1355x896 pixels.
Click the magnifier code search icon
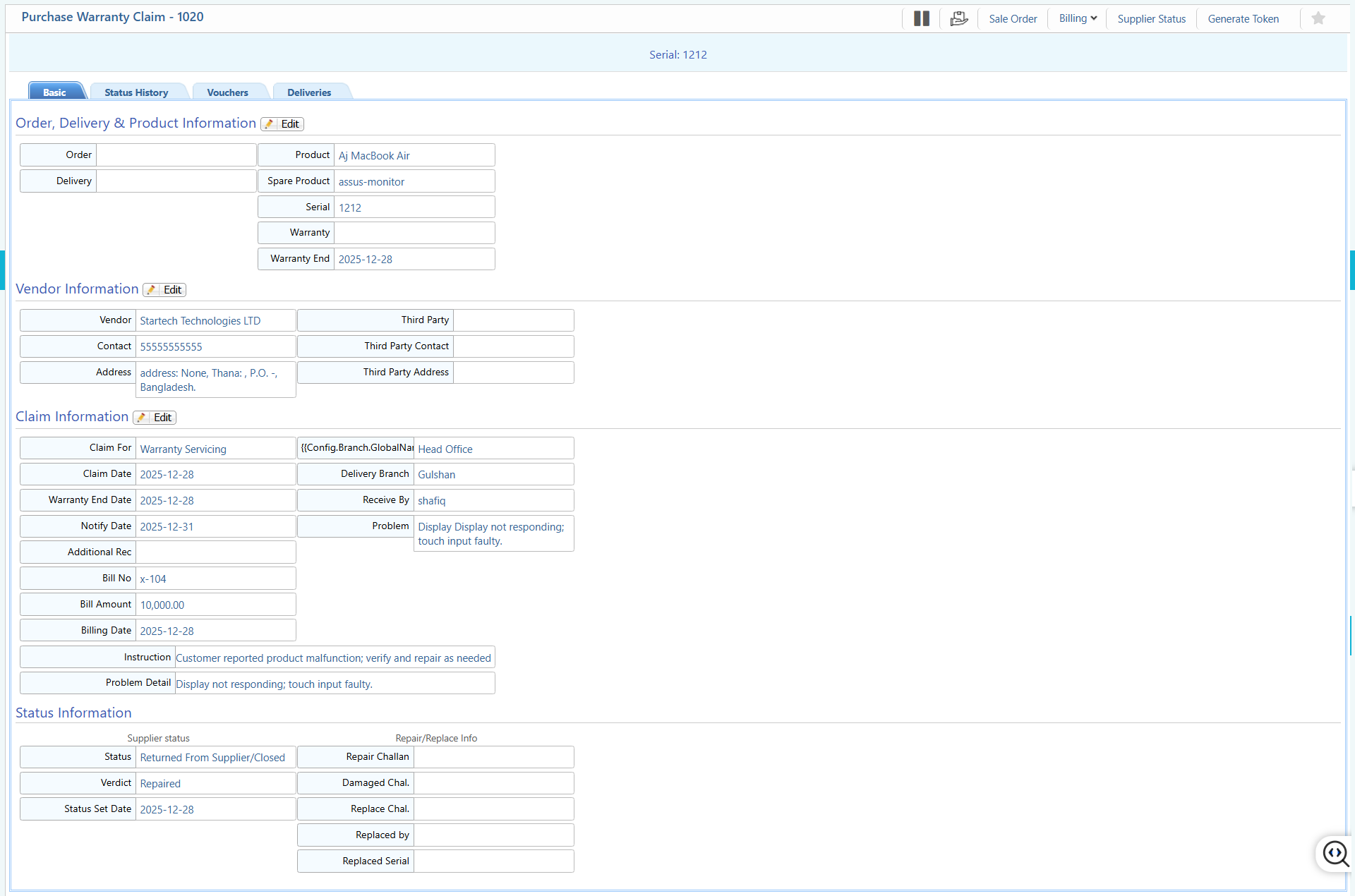pyautogui.click(x=1335, y=854)
